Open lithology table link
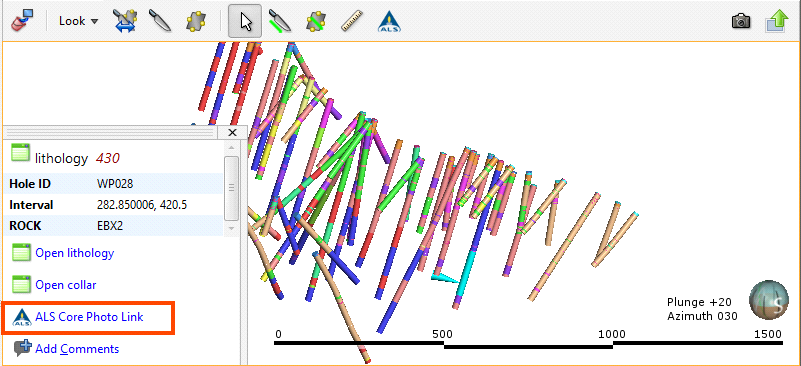The image size is (801, 366). coord(75,253)
